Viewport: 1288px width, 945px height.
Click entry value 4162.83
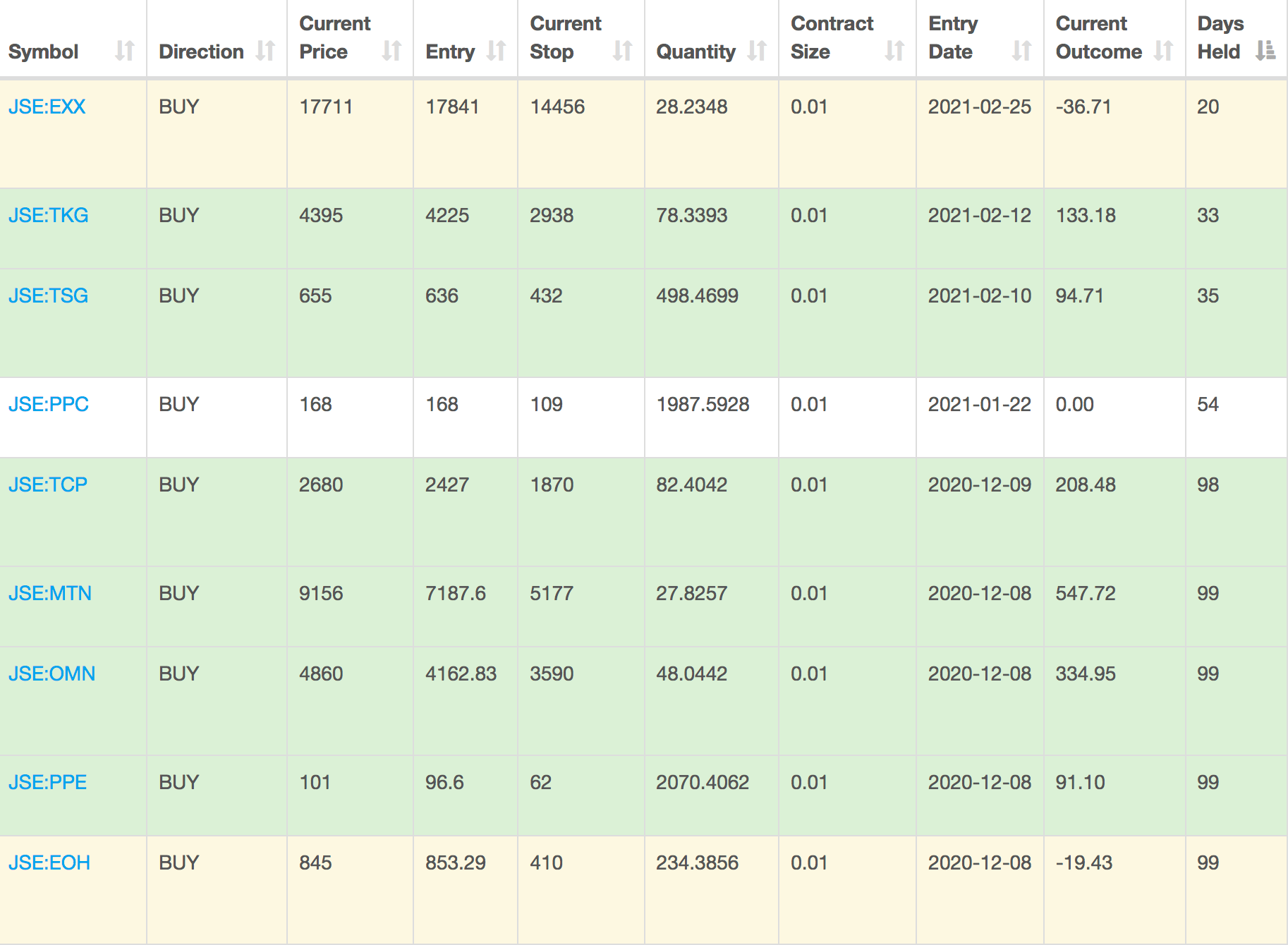[x=461, y=673]
